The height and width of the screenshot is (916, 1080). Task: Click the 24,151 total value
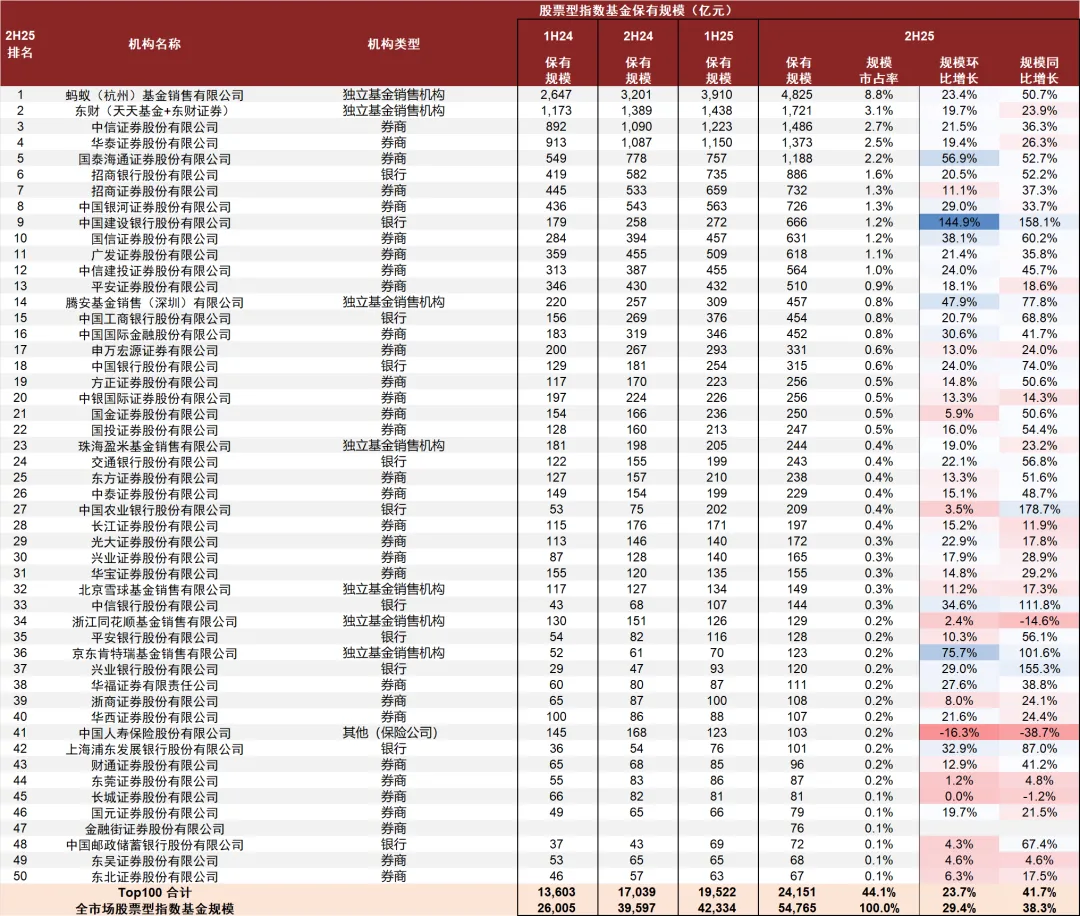coord(797,893)
